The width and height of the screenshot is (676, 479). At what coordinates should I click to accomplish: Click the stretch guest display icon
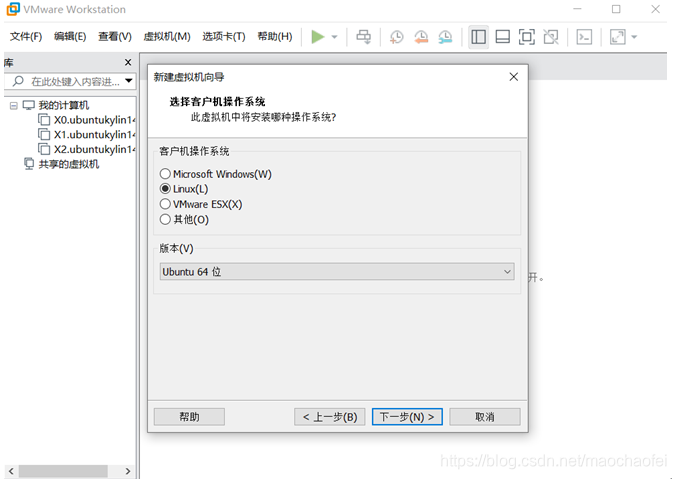pyautogui.click(x=618, y=37)
